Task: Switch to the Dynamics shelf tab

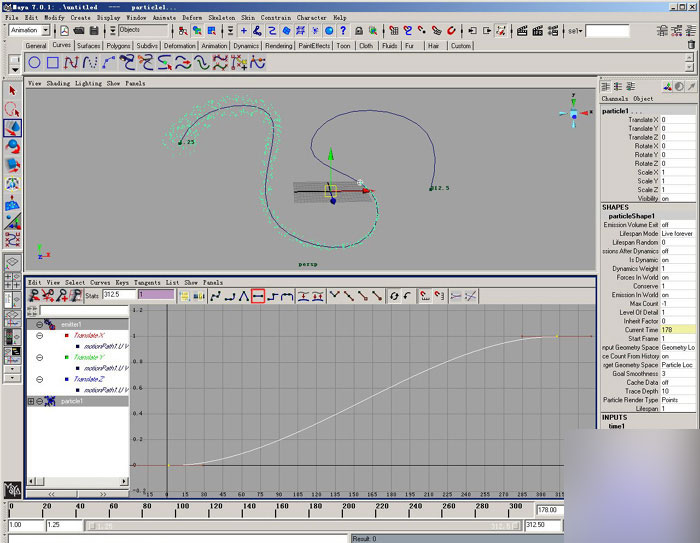Action: click(x=246, y=46)
